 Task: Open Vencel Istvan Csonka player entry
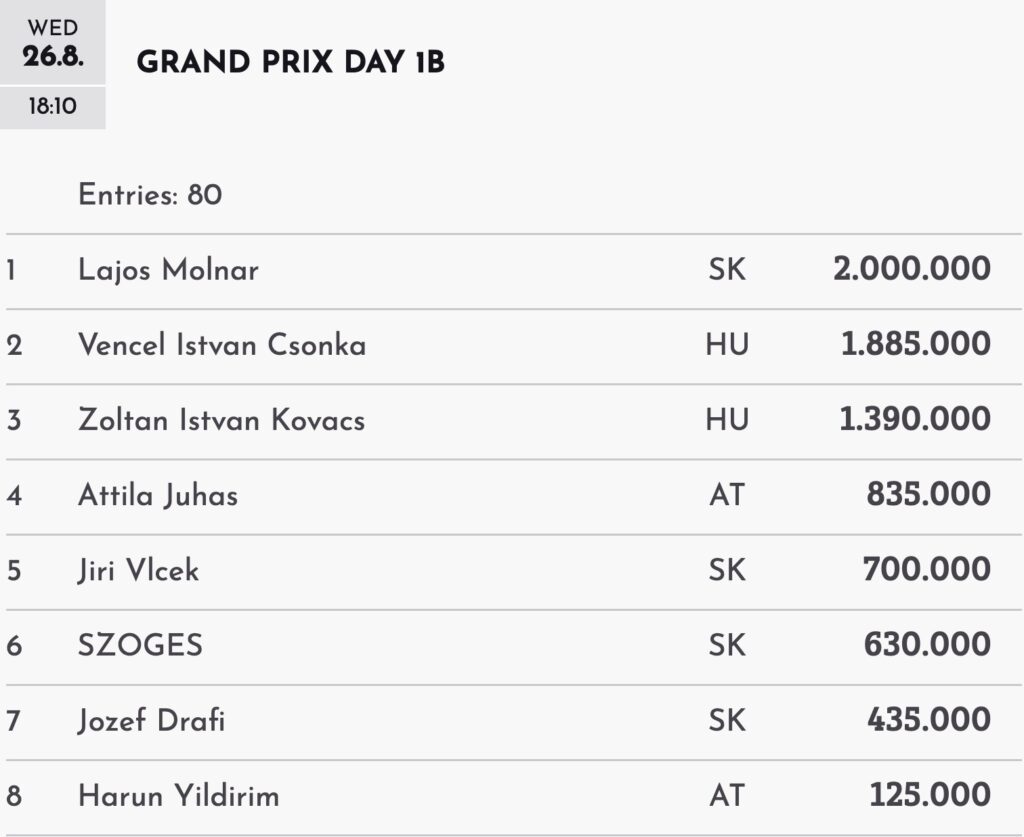(222, 345)
